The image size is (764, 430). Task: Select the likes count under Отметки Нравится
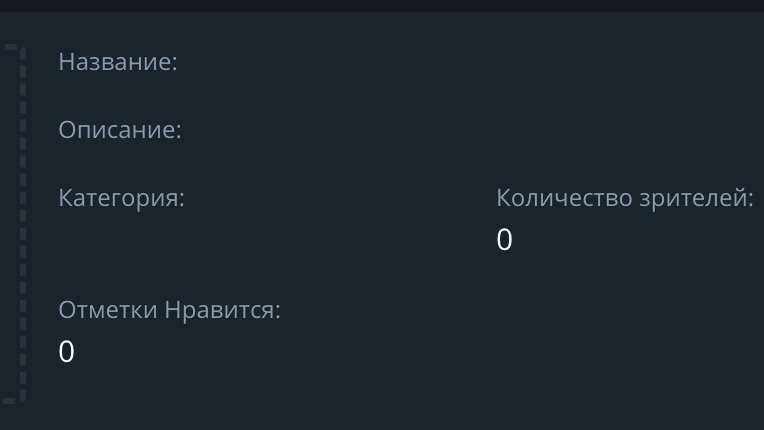[x=67, y=352]
